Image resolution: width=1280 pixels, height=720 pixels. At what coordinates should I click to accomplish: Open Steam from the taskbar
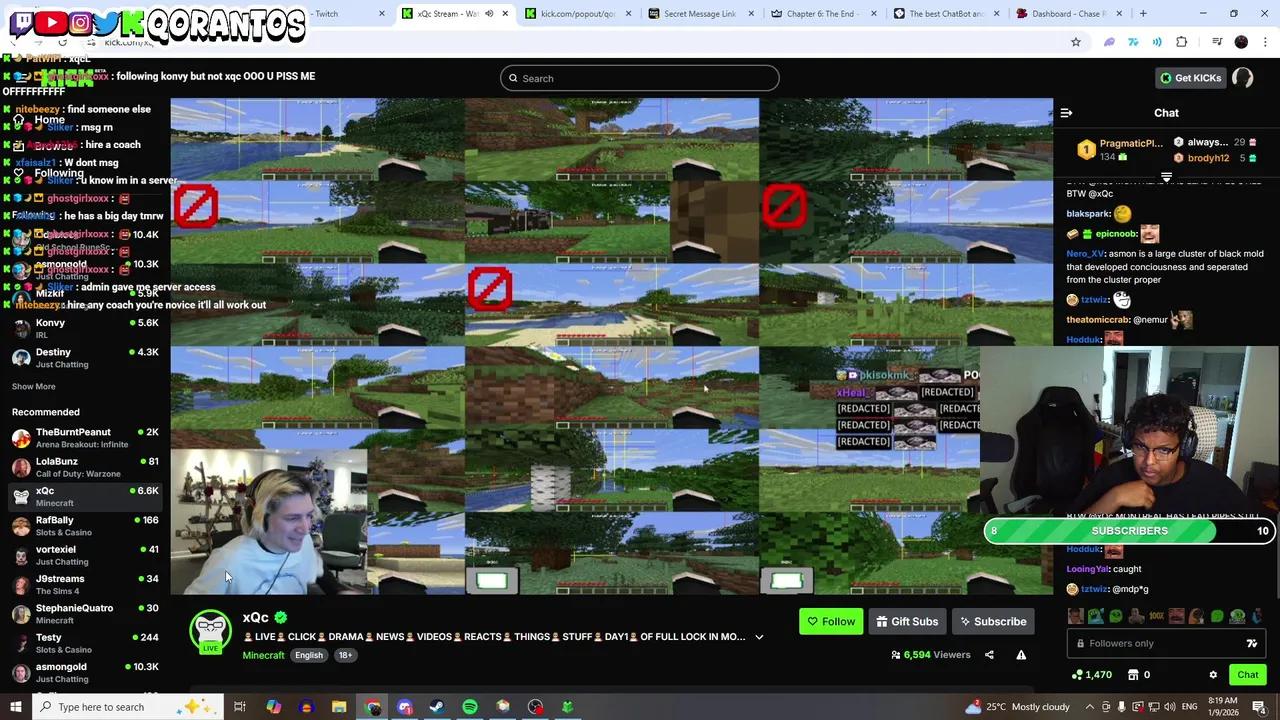(437, 707)
